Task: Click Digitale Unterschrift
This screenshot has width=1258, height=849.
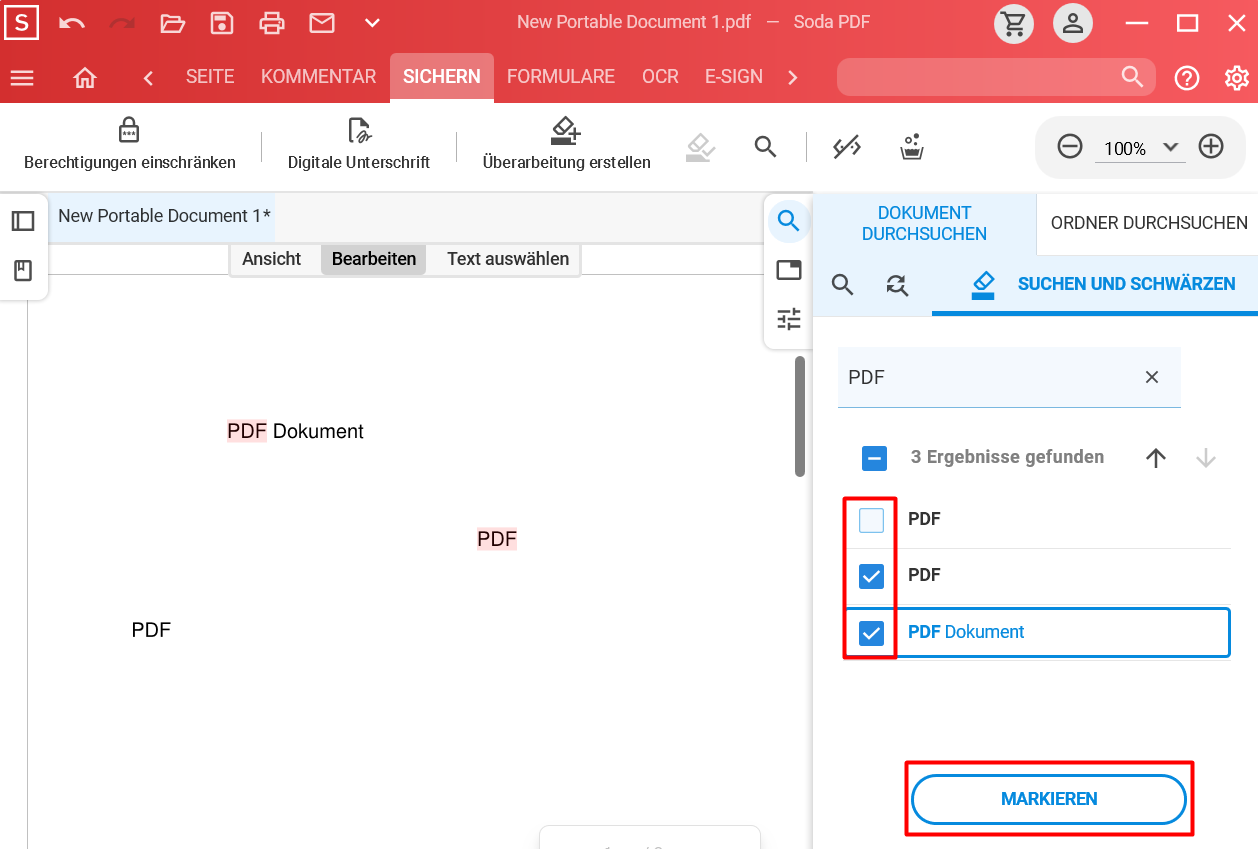Action: (x=359, y=145)
